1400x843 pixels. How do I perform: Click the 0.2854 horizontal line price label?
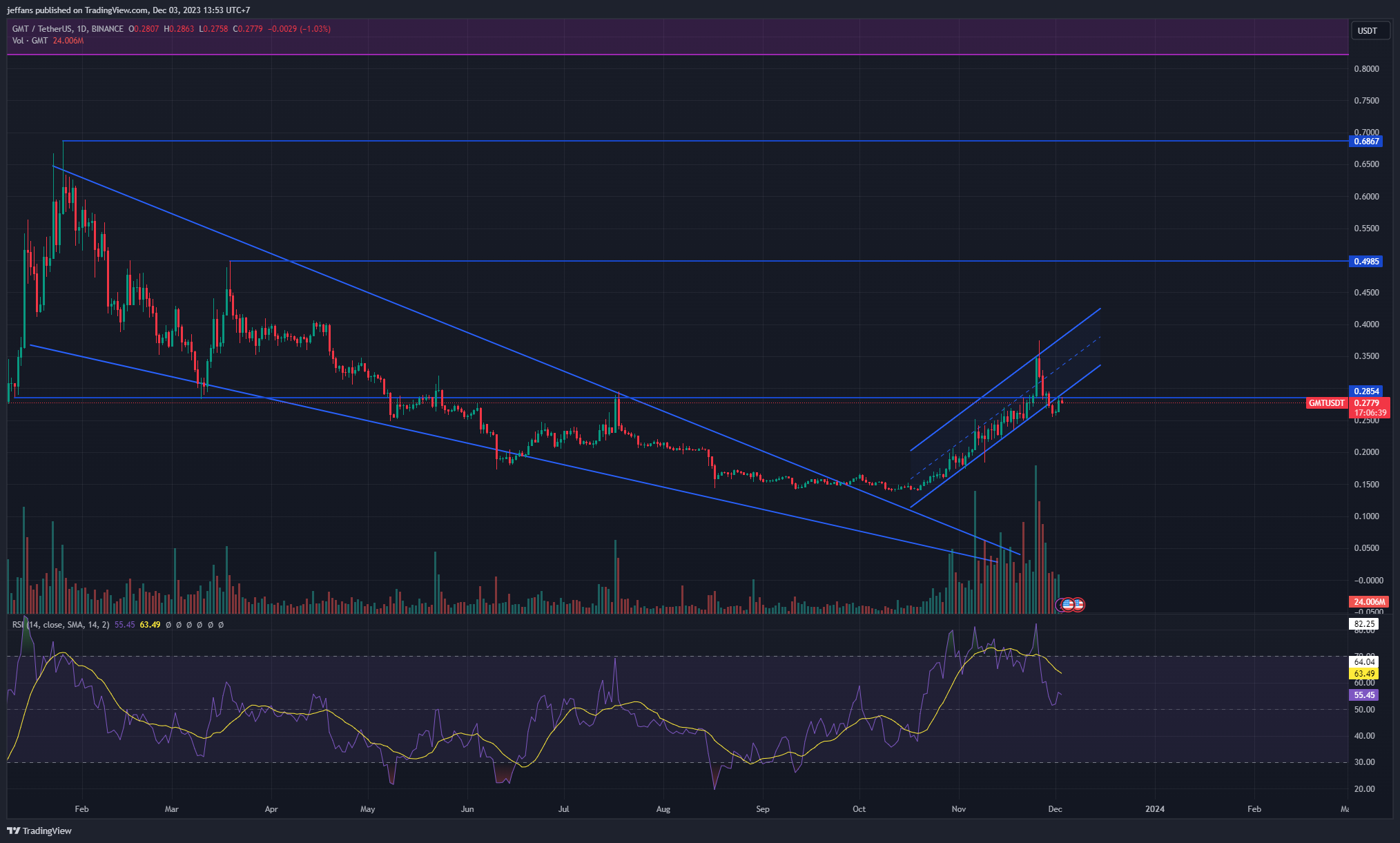click(x=1366, y=391)
